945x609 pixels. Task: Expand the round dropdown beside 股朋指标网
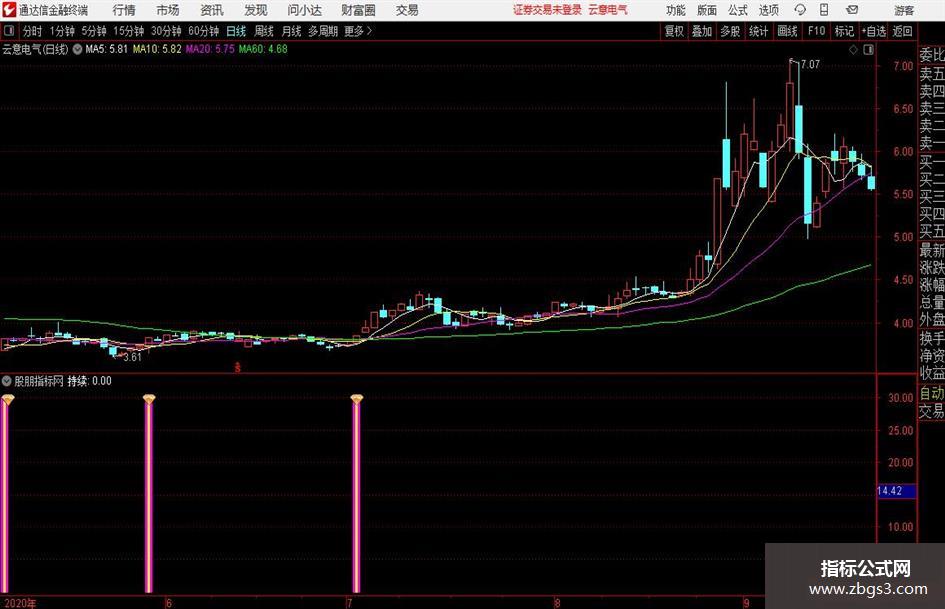[x=7, y=381]
